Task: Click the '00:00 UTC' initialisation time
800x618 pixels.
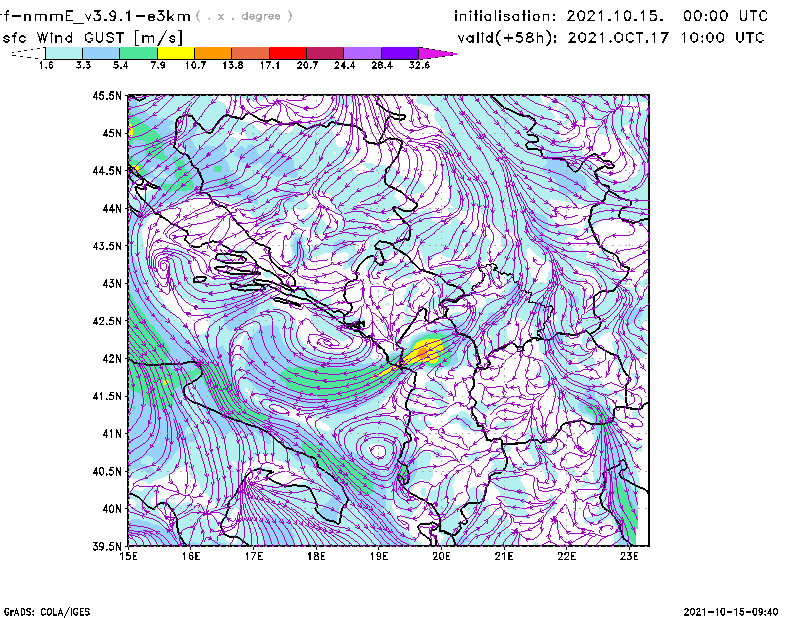Action: (x=726, y=16)
